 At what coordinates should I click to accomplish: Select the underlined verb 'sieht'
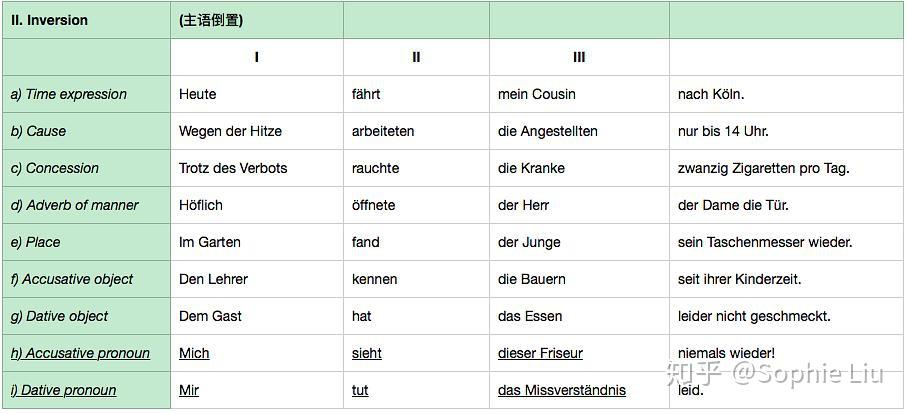coord(367,353)
